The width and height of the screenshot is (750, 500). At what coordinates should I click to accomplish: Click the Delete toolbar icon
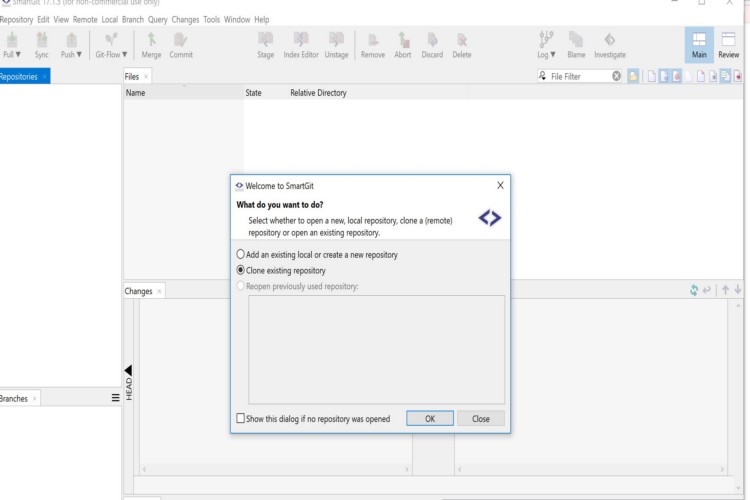[462, 45]
